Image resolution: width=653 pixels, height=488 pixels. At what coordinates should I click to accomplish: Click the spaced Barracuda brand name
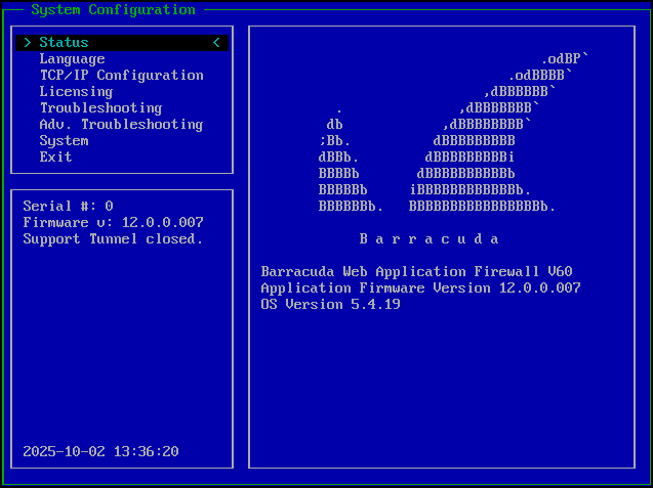click(x=429, y=239)
